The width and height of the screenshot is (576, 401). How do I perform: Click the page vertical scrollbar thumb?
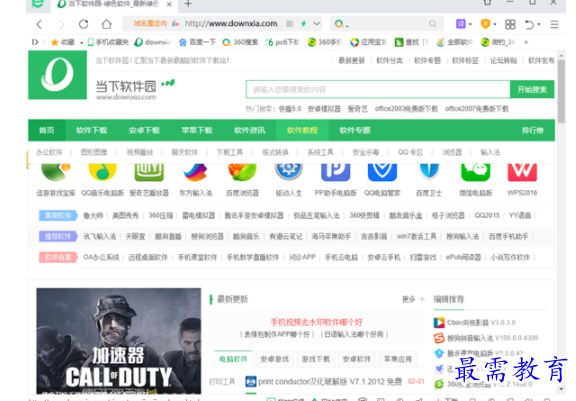[561, 91]
